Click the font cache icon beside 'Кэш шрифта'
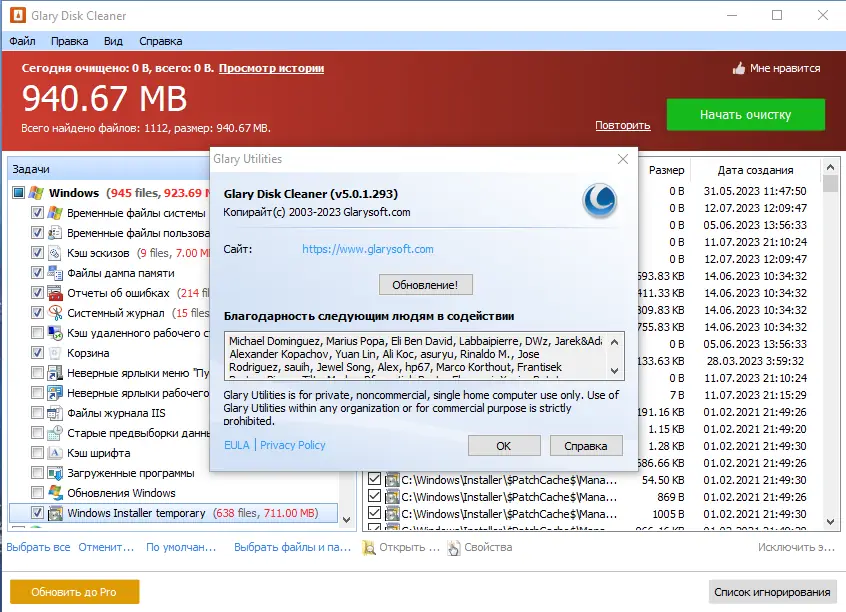 [55, 453]
